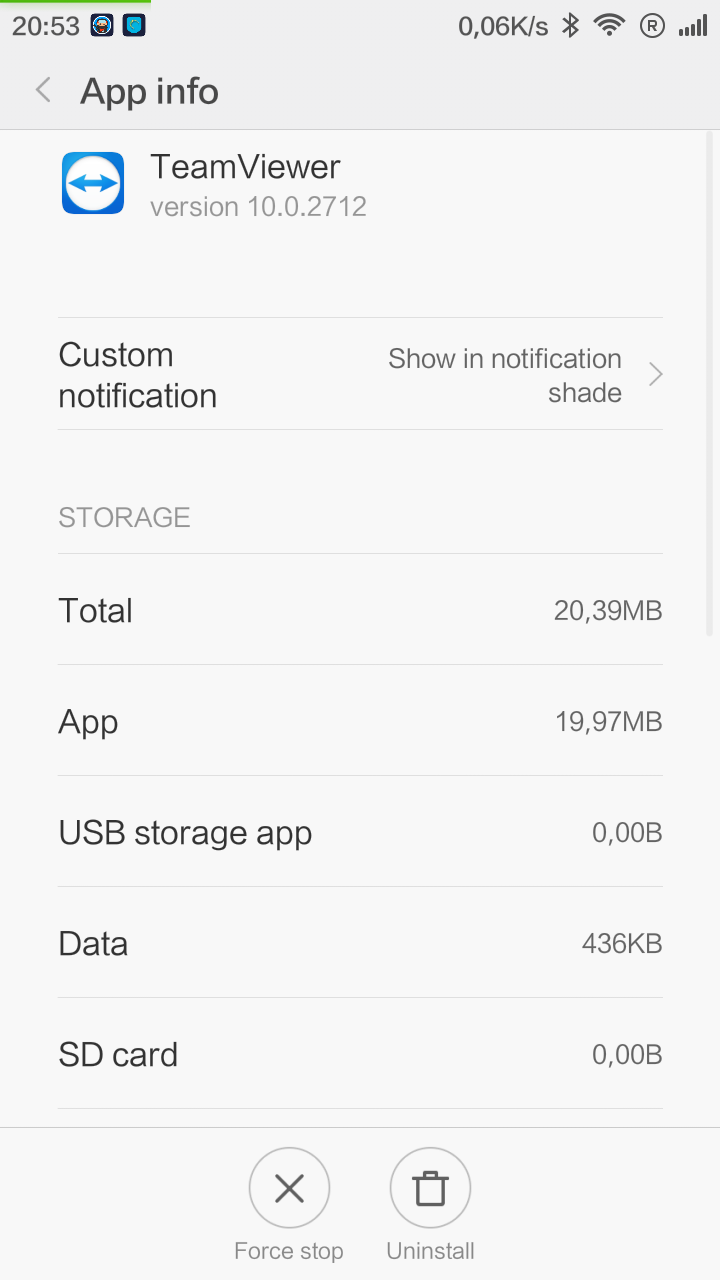Tap the Uninstall label
720x1280 pixels.
[x=430, y=1251]
